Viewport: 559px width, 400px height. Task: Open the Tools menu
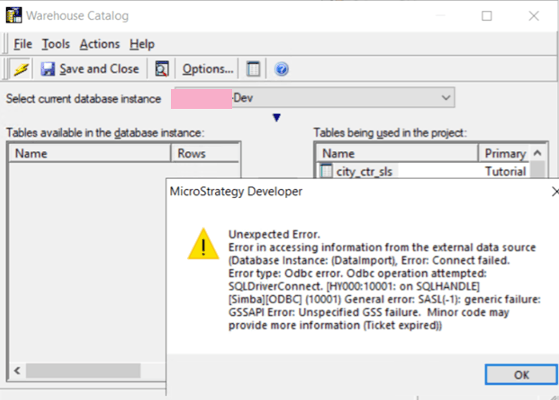[x=56, y=44]
